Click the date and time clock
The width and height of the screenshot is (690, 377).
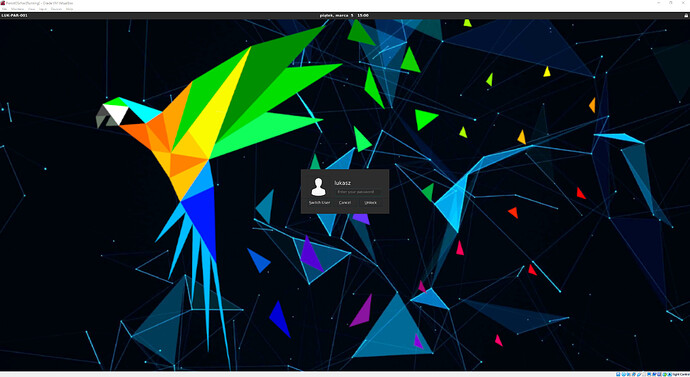click(344, 15)
